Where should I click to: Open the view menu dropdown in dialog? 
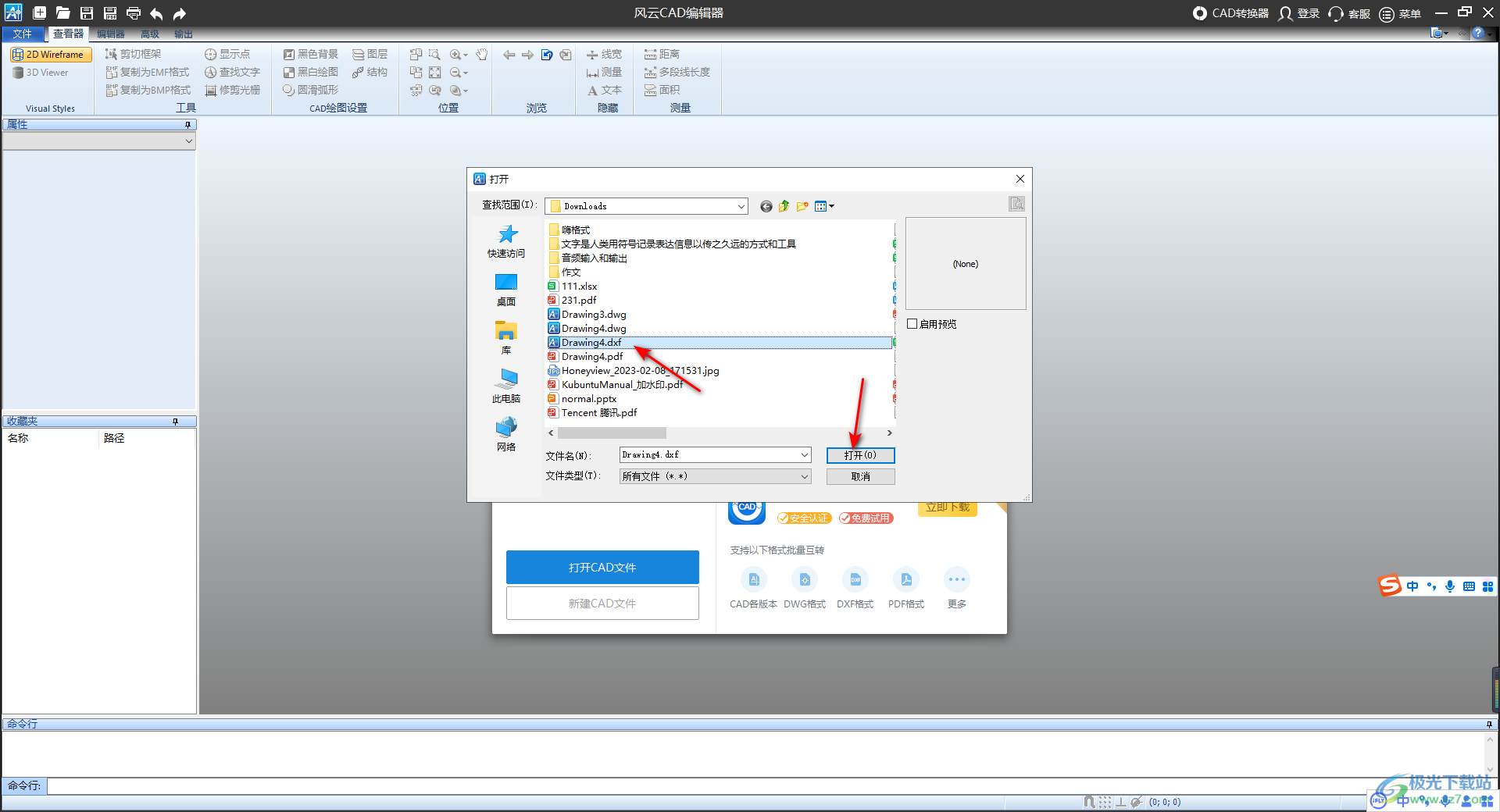point(824,206)
